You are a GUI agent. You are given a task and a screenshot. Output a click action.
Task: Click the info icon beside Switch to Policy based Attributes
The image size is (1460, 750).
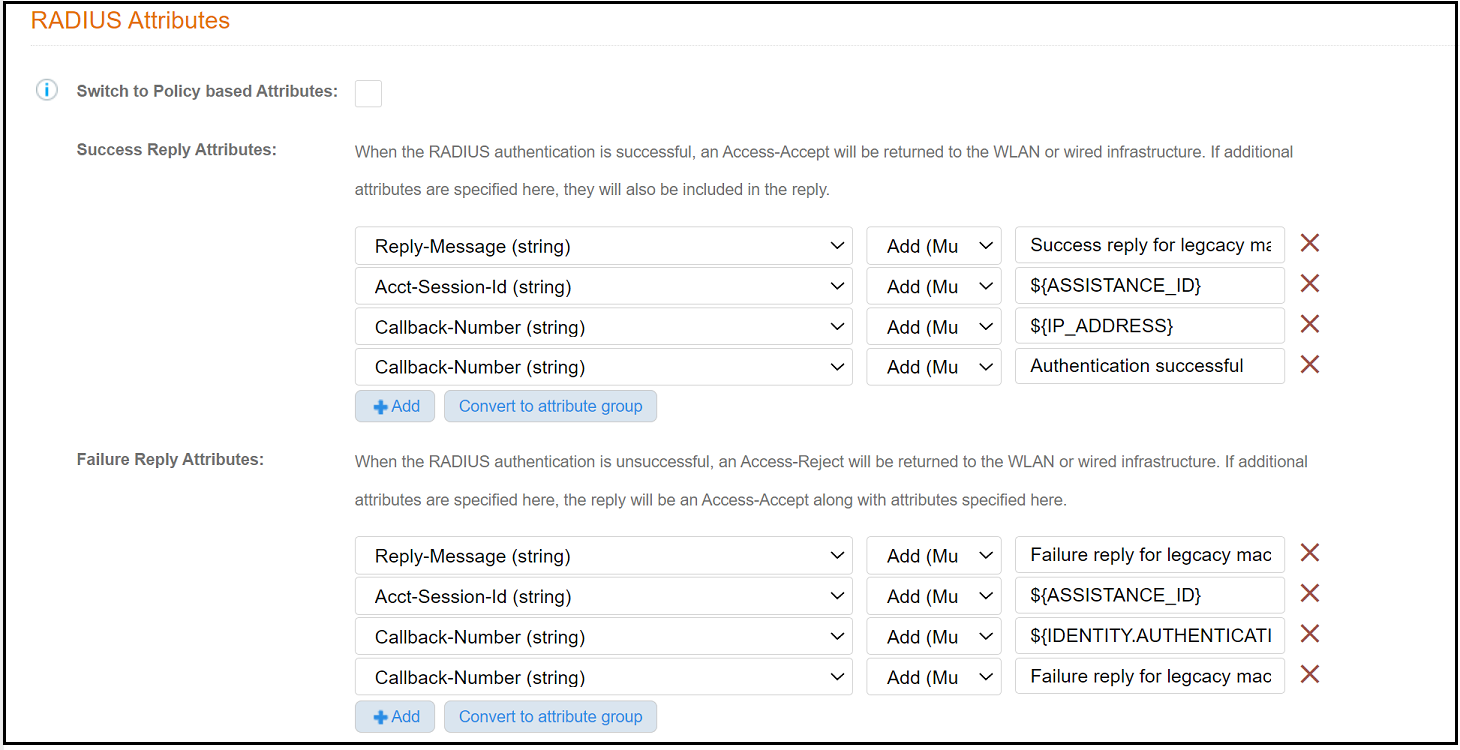click(x=47, y=90)
